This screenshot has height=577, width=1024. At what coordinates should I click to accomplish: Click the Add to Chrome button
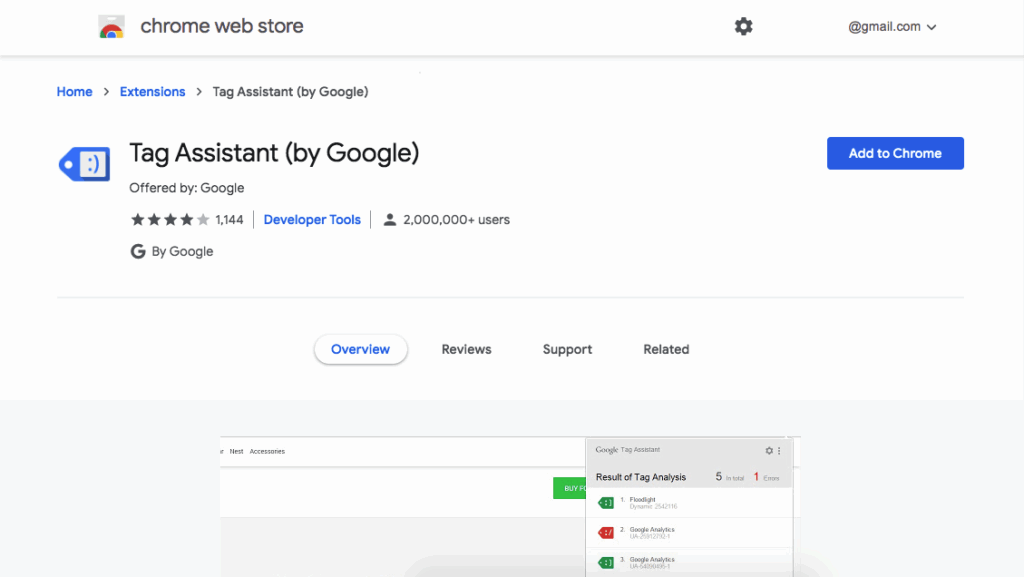[895, 153]
